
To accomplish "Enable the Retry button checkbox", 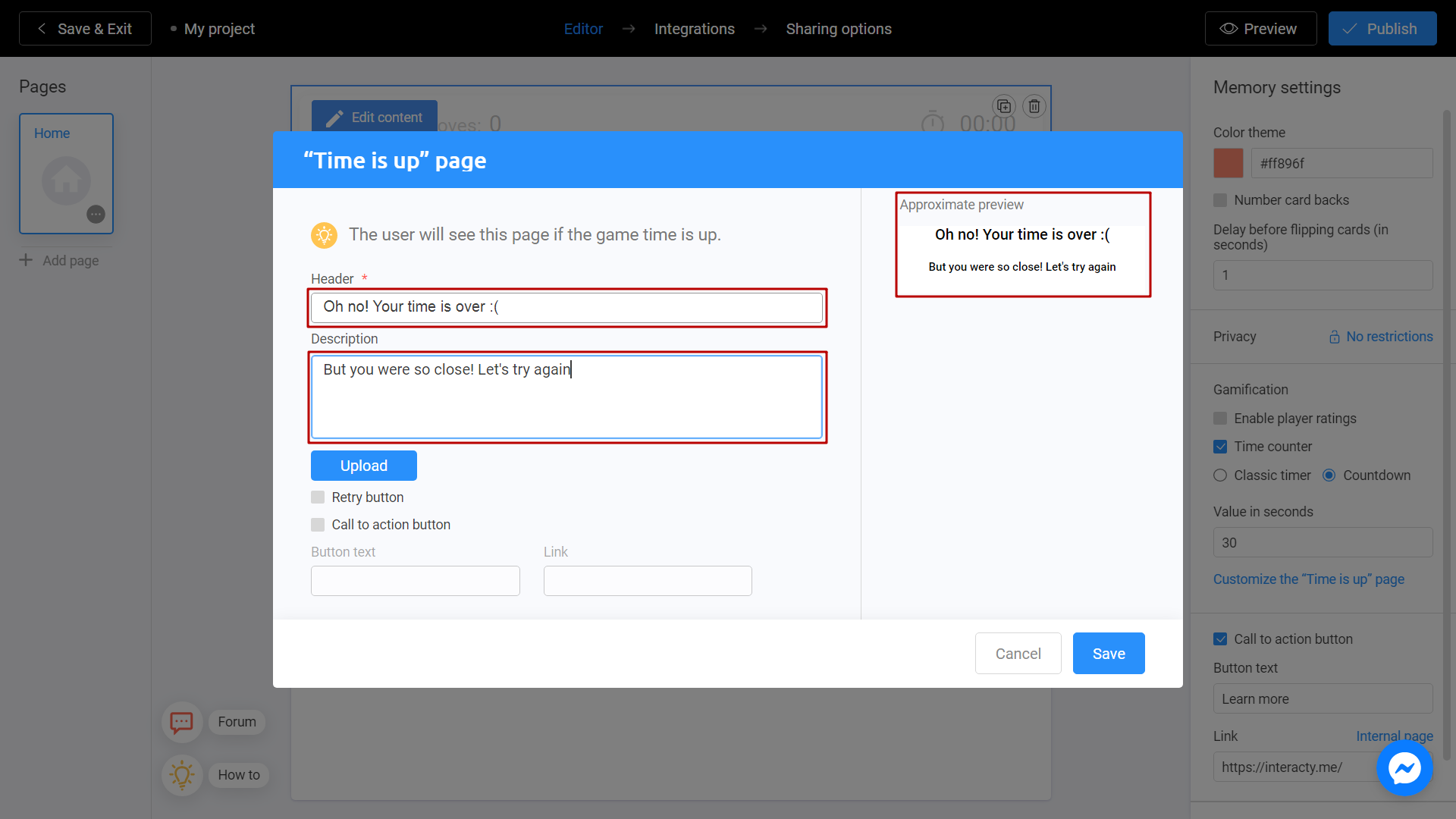I will pos(318,497).
